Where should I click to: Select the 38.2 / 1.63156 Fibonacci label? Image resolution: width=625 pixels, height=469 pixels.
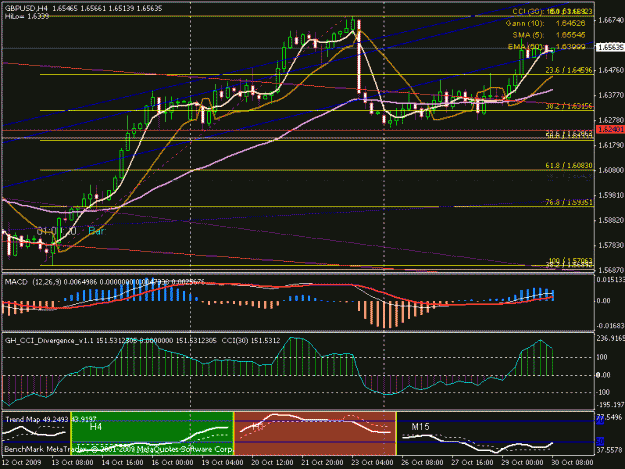[x=569, y=106]
